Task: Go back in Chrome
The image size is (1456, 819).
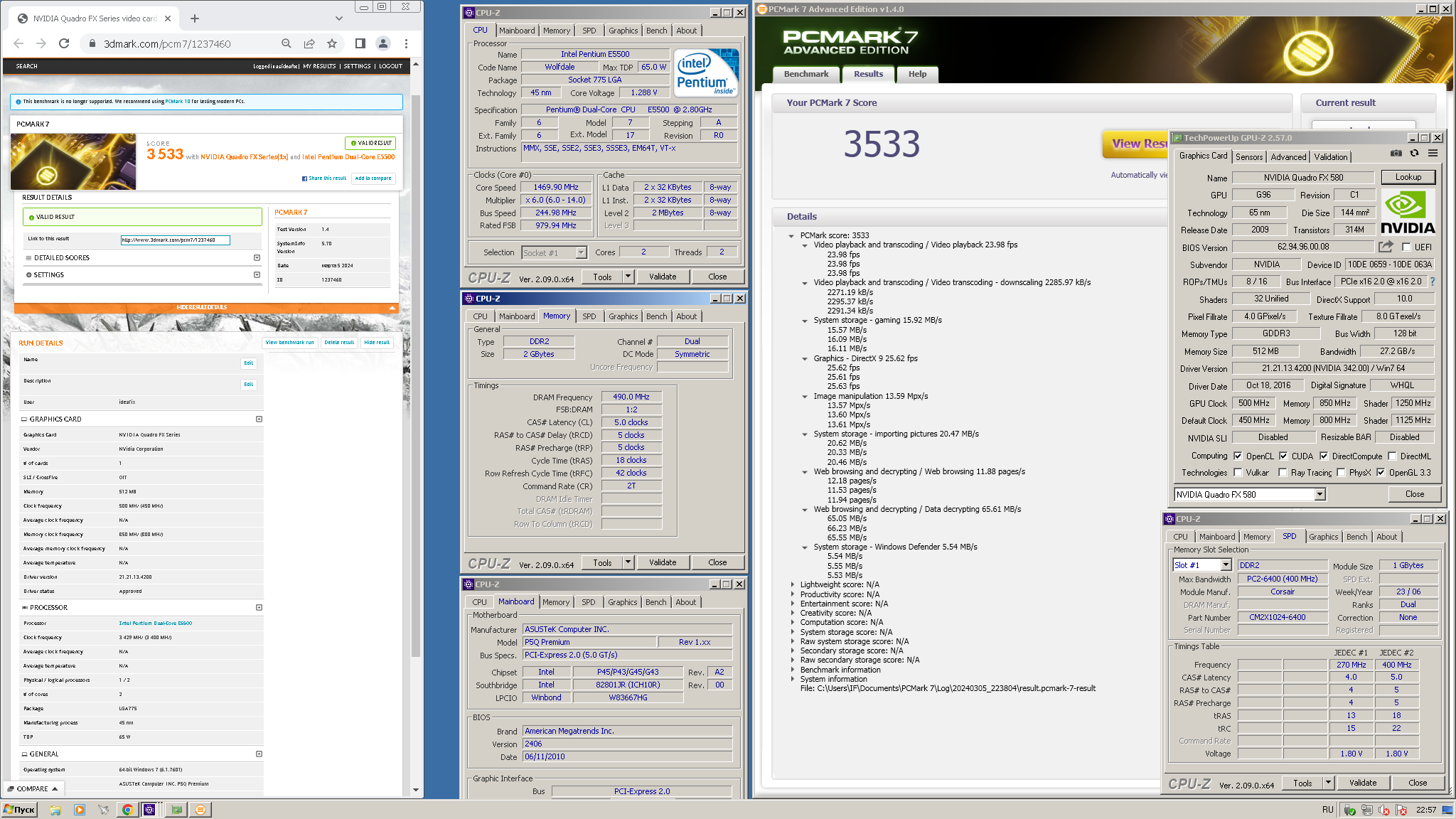Action: click(18, 43)
